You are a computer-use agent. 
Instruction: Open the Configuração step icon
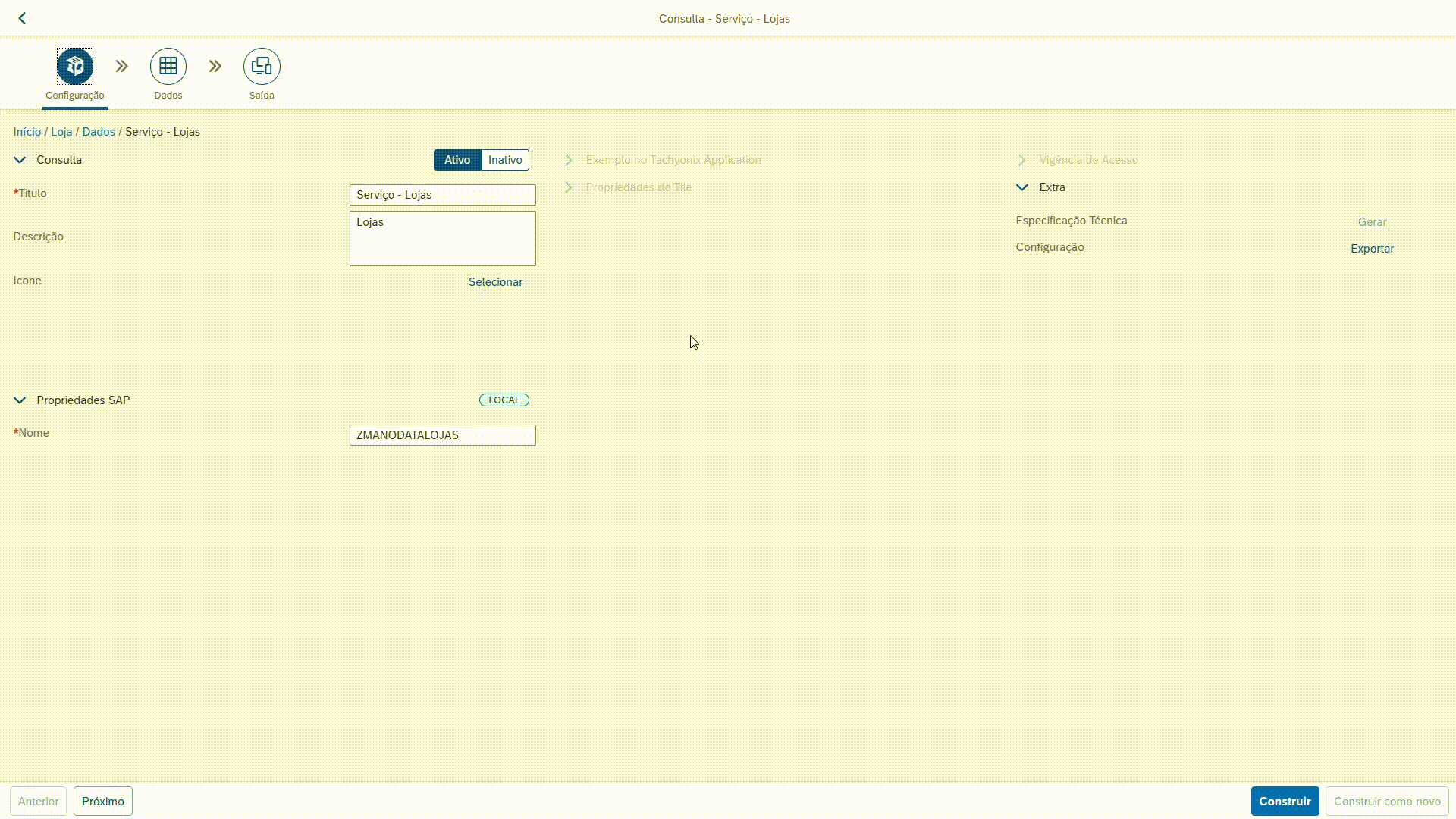tap(74, 67)
